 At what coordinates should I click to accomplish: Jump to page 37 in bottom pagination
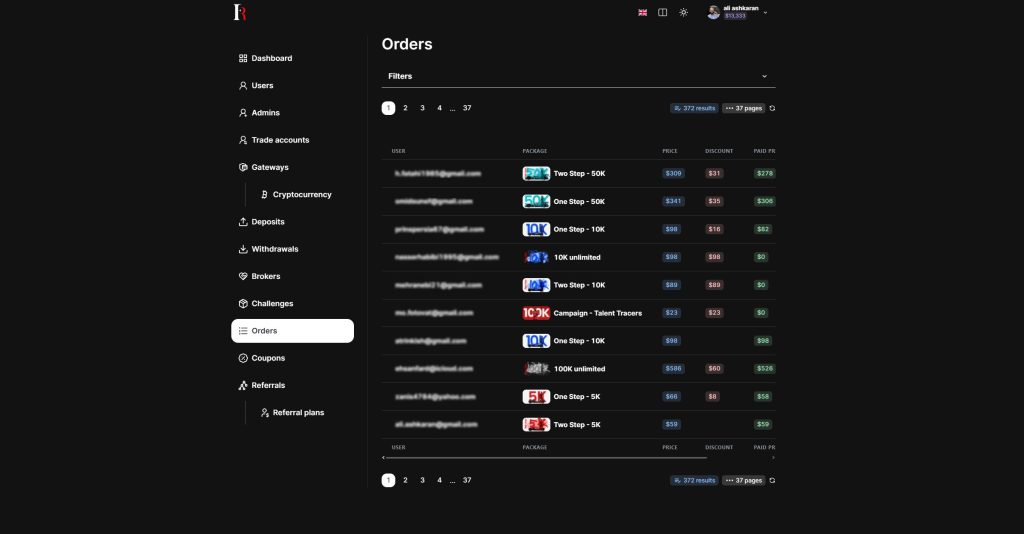(467, 480)
